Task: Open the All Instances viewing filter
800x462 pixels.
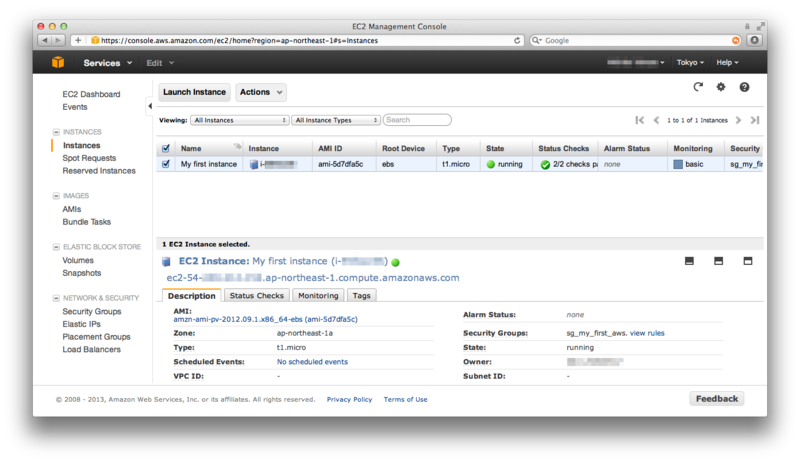Action: point(240,120)
